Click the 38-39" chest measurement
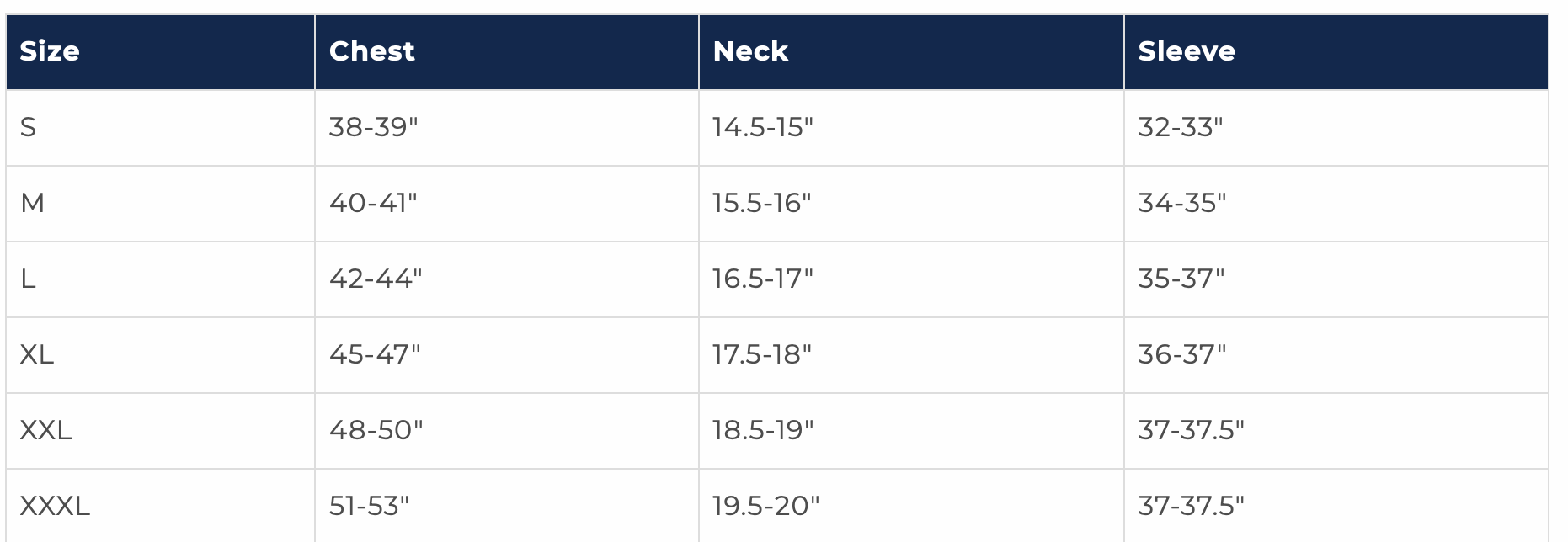Image resolution: width=1568 pixels, height=542 pixels. pos(374,127)
